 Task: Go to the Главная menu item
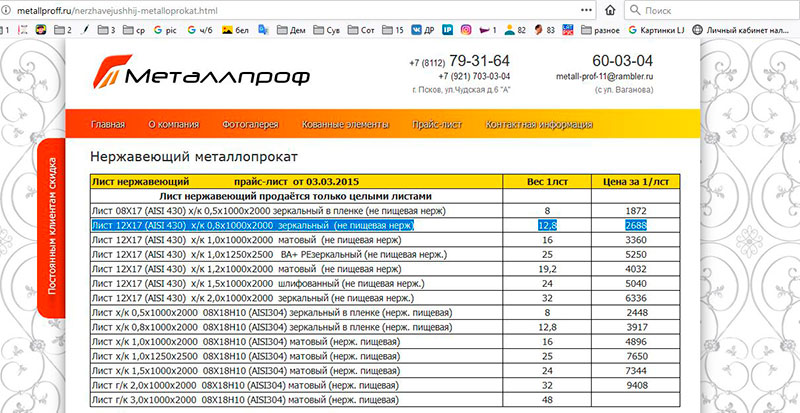coord(108,125)
